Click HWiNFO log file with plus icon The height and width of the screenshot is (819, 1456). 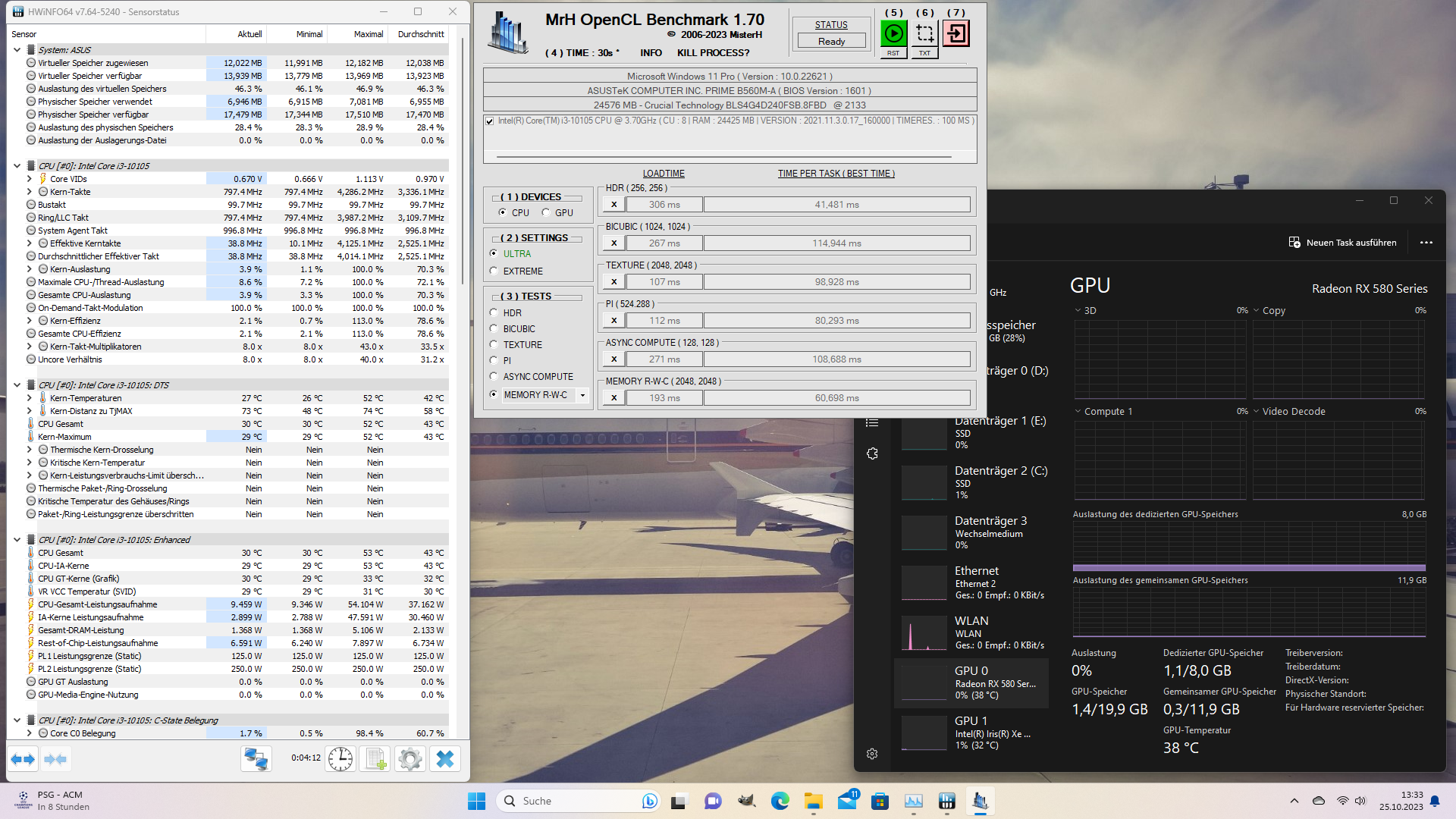[x=375, y=759]
